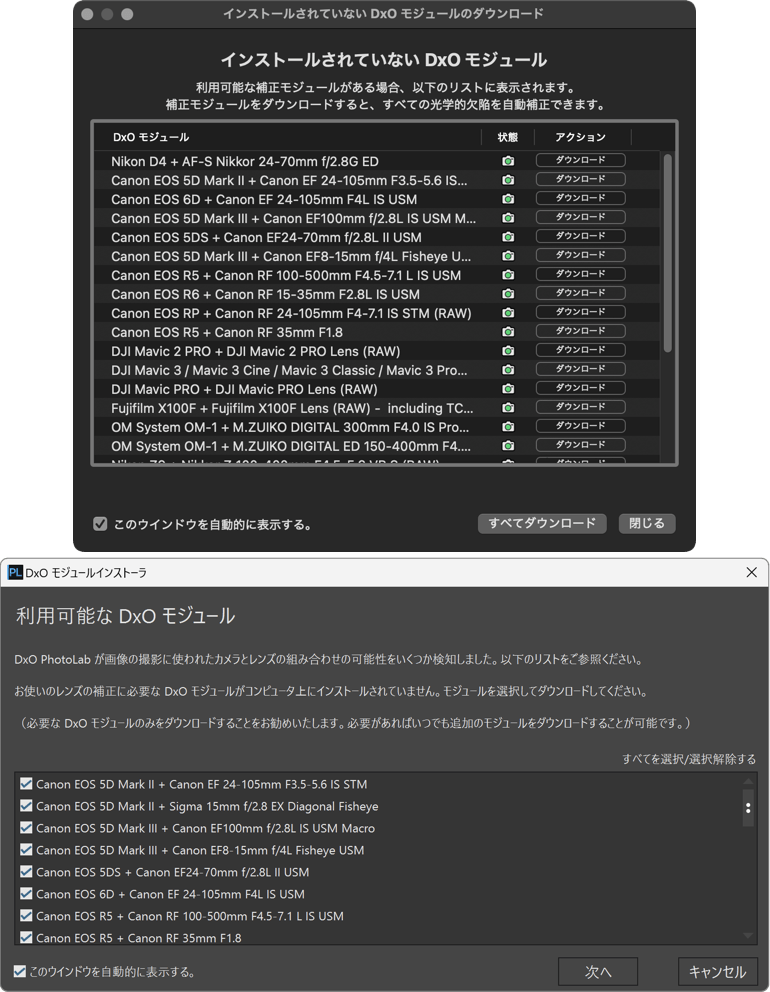
Task: Uncheck 5D Mark III + EF100mm Macro checkbox
Action: pos(26,828)
